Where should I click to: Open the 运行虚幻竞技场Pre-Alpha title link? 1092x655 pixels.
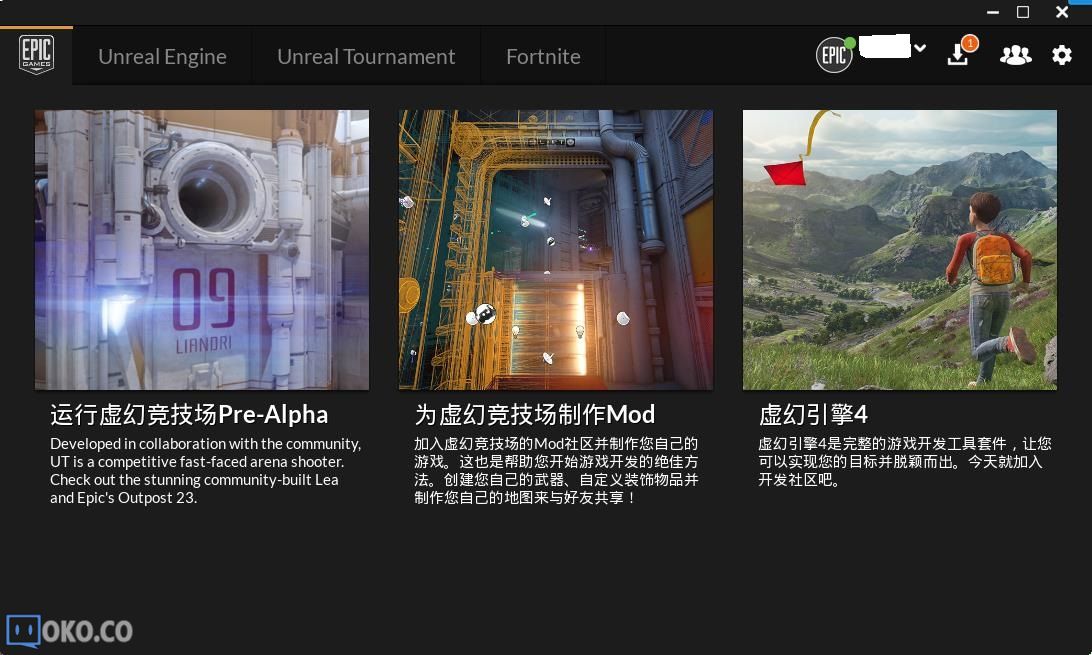tap(189, 415)
